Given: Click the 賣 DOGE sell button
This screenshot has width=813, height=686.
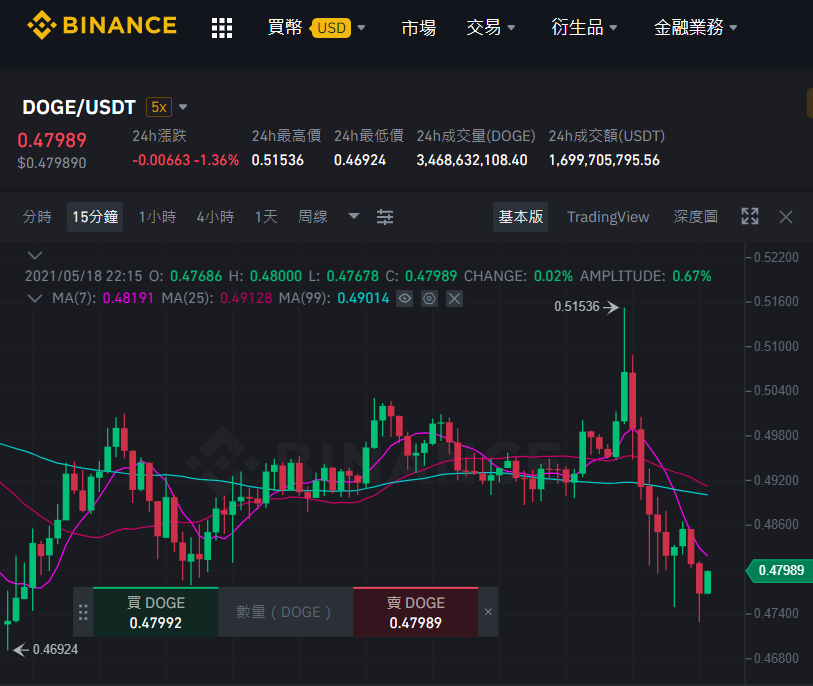Looking at the screenshot, I should coord(415,612).
